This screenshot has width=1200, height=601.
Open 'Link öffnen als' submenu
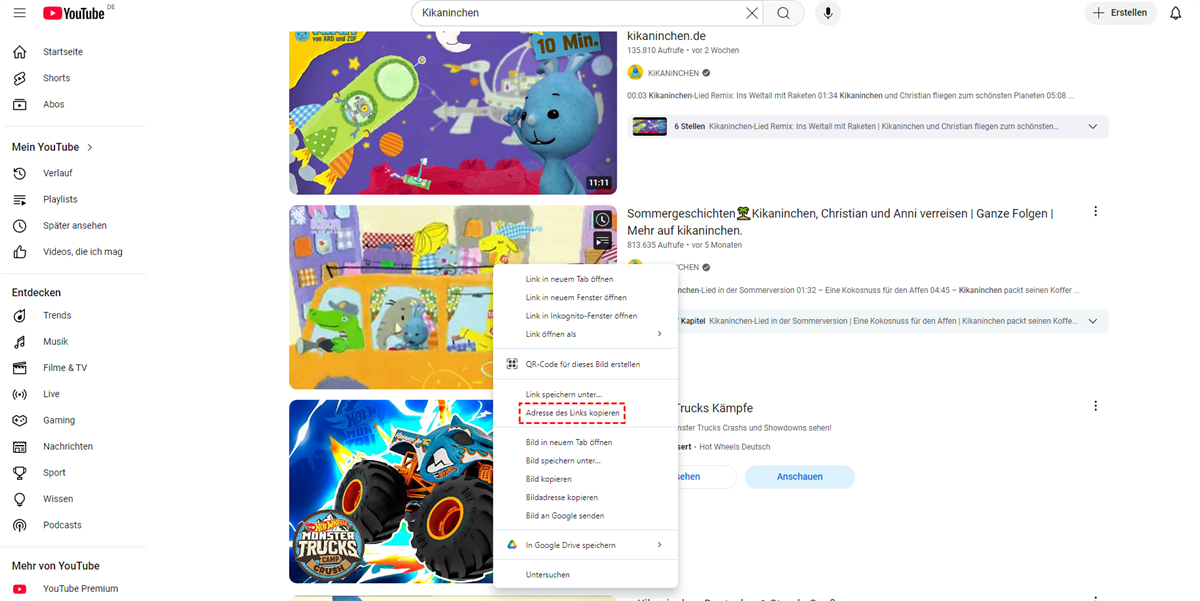point(586,334)
